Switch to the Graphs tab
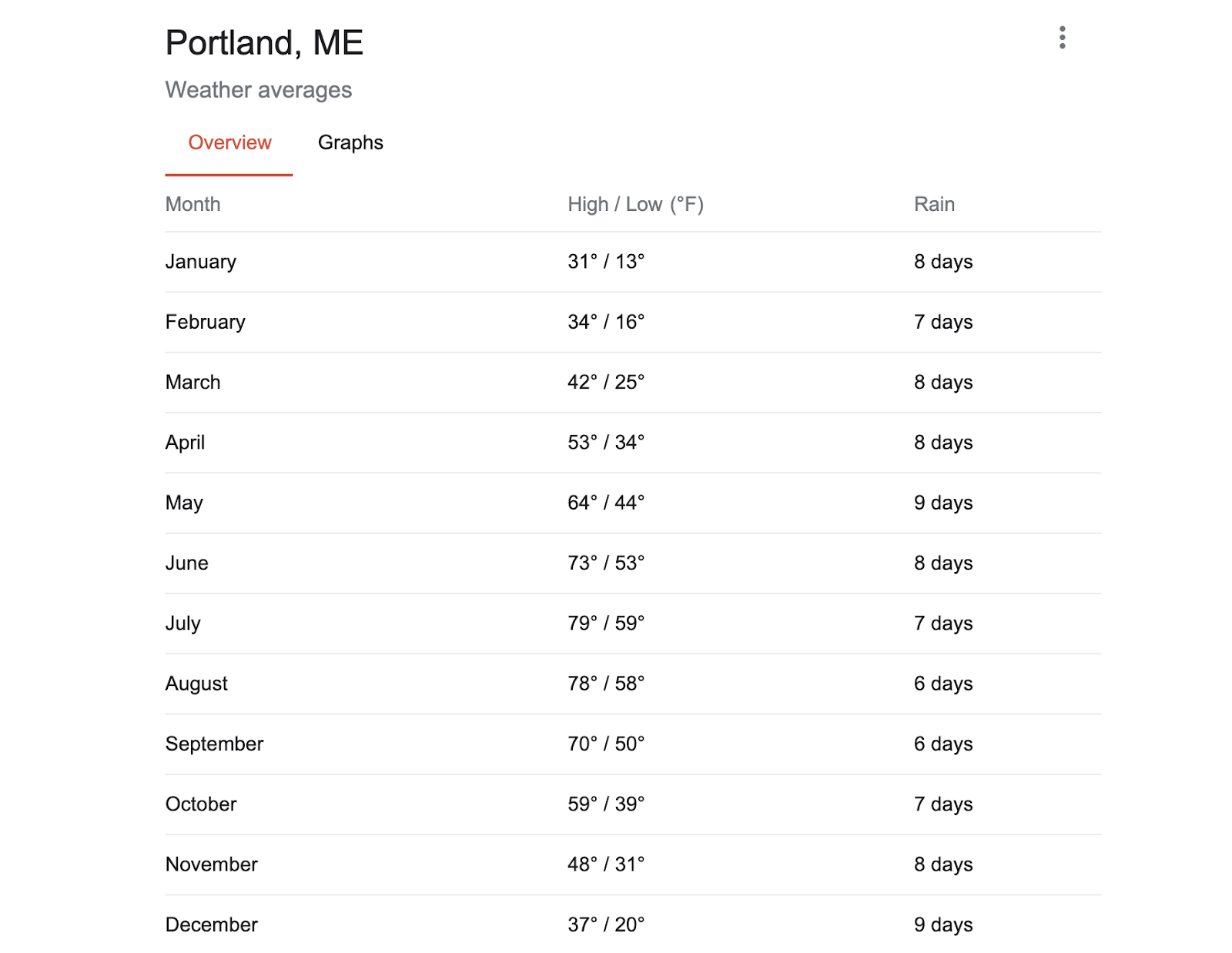Screen dimensions: 1232x953 pos(350,142)
